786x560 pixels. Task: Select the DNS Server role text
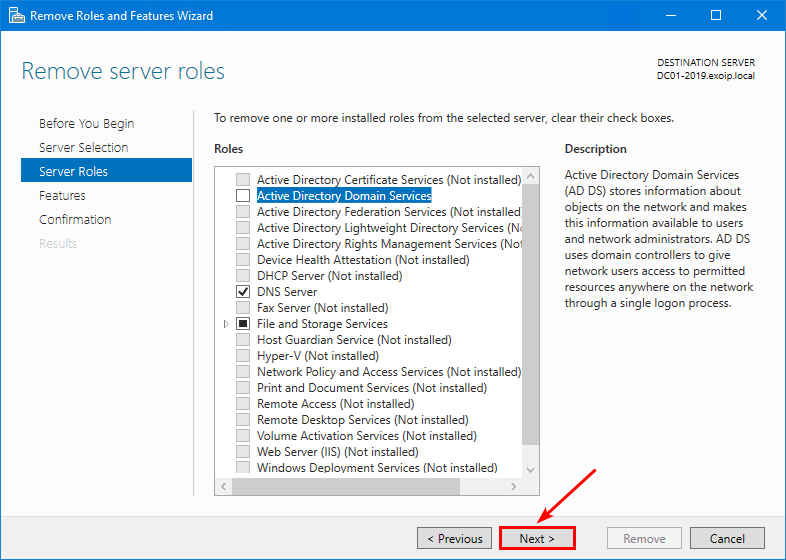(287, 292)
